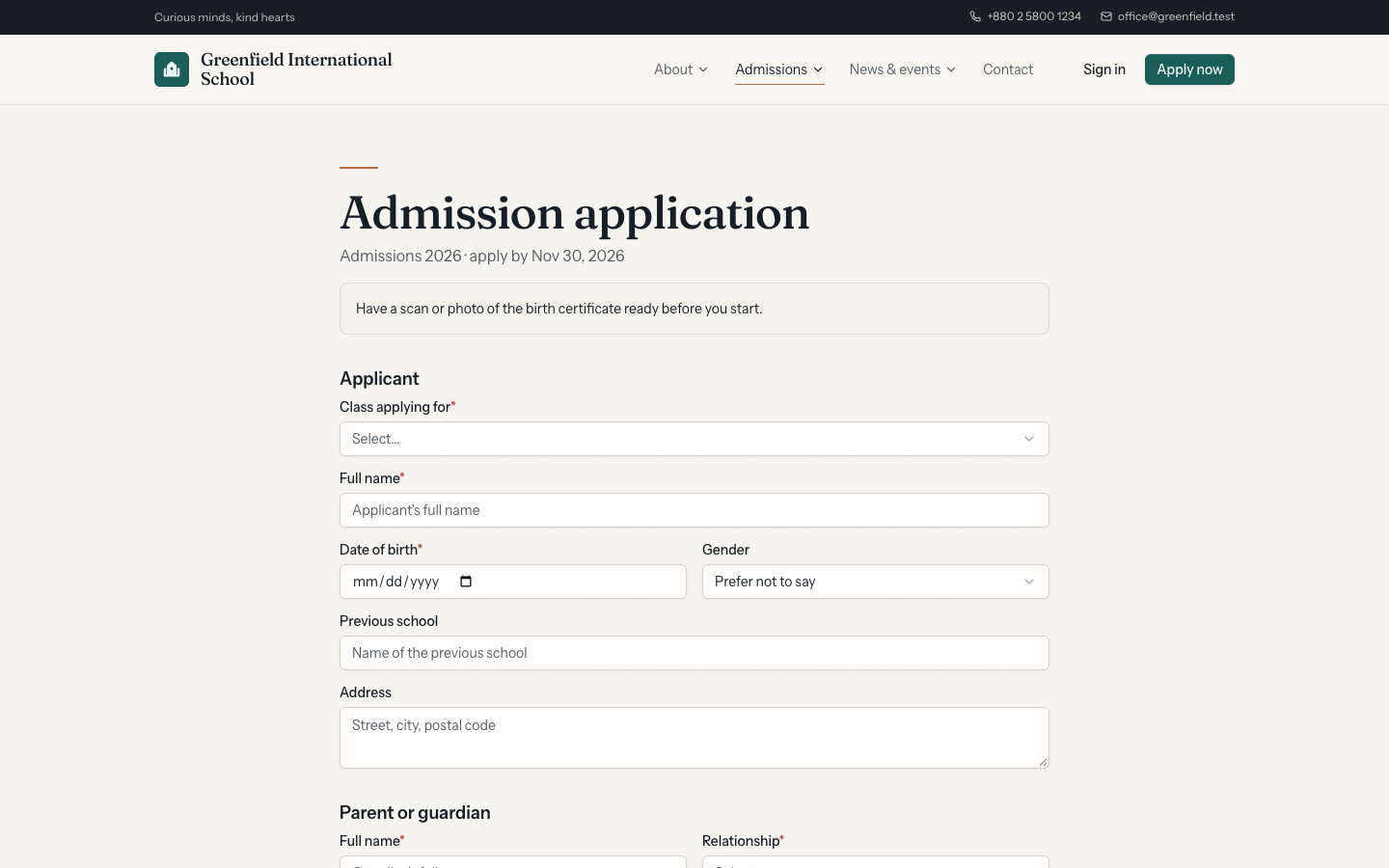Click the 'Curious minds, kind hearts' tagline

(225, 16)
